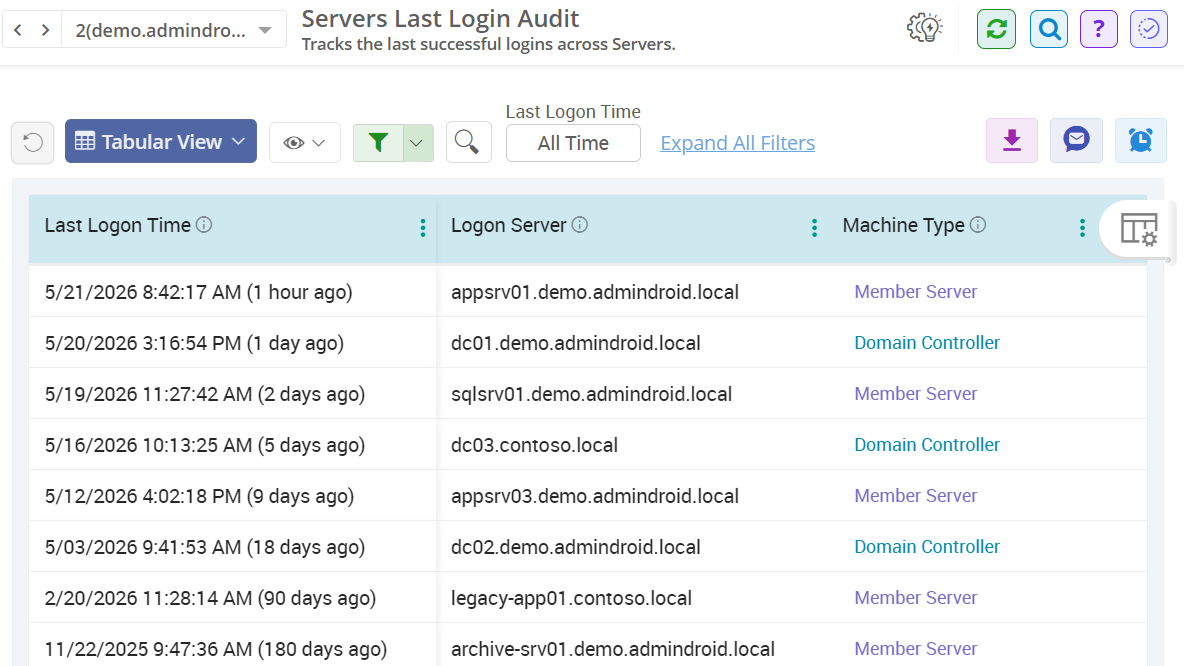This screenshot has width=1184, height=666.
Task: Go to previous report with back arrow
Action: [18, 30]
